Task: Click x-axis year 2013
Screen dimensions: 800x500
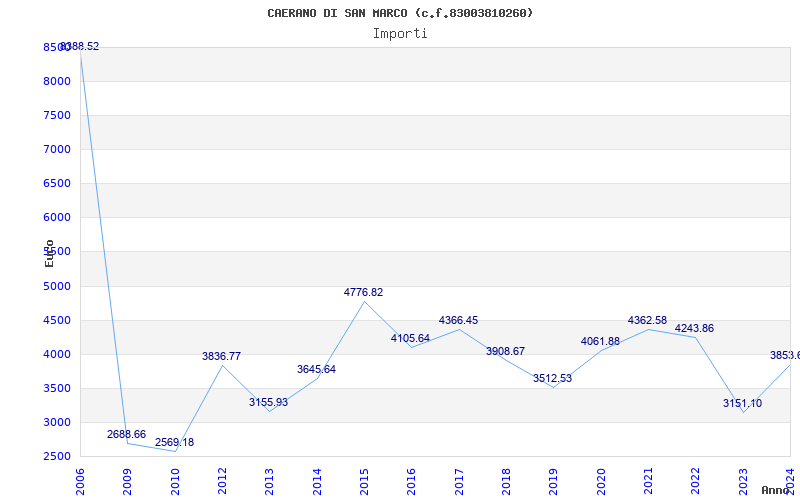Action: pos(269,481)
